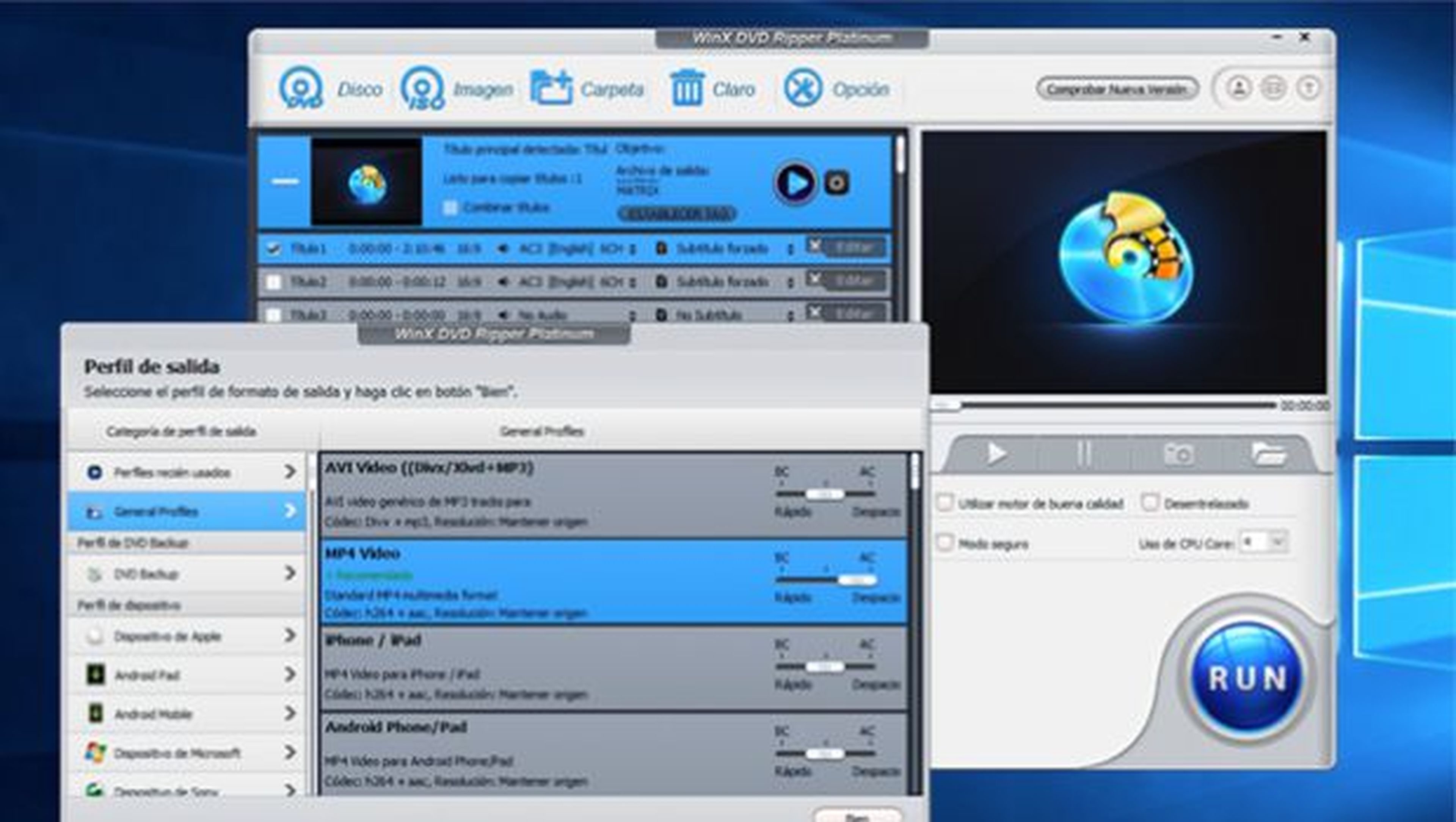
Task: Expand DVD Backup chevron
Action: (290, 574)
